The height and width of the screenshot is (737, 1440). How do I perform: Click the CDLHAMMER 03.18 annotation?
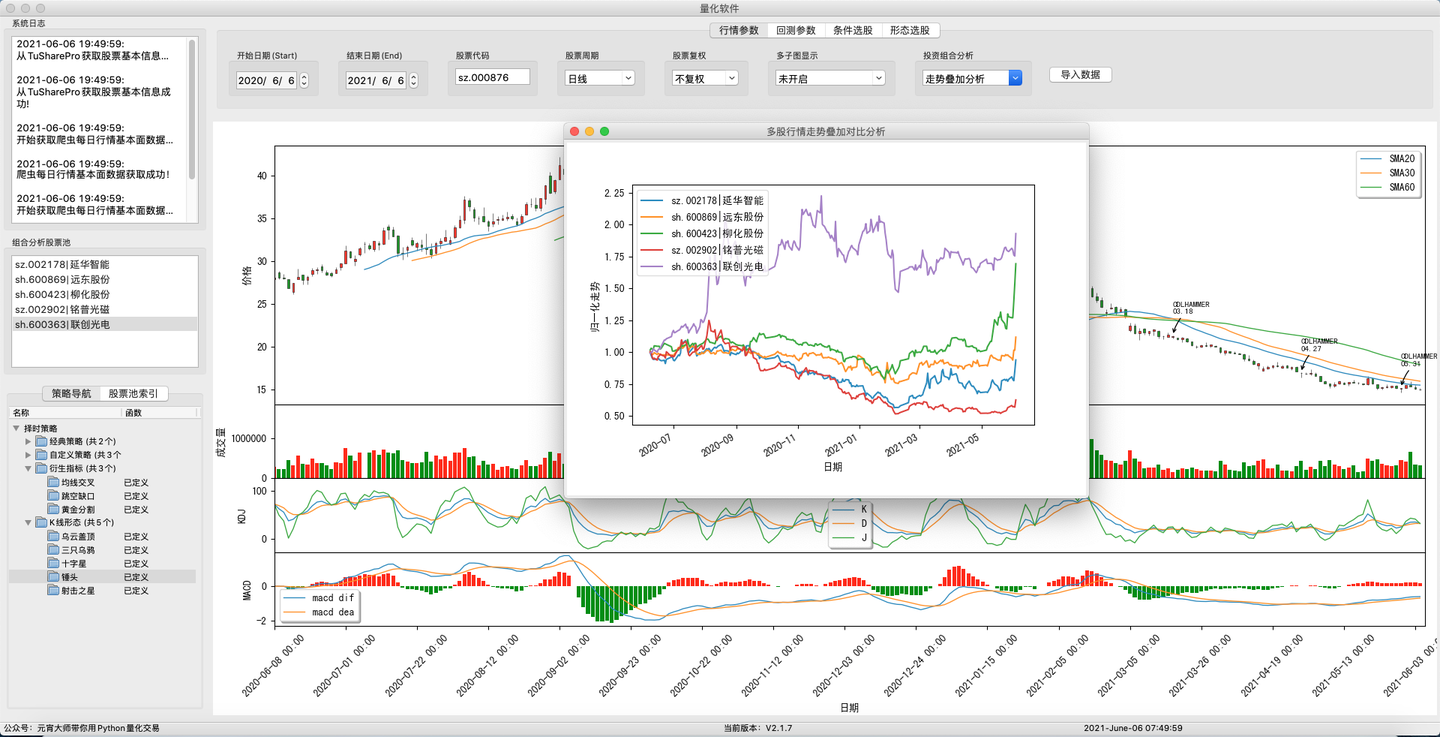pos(1191,307)
